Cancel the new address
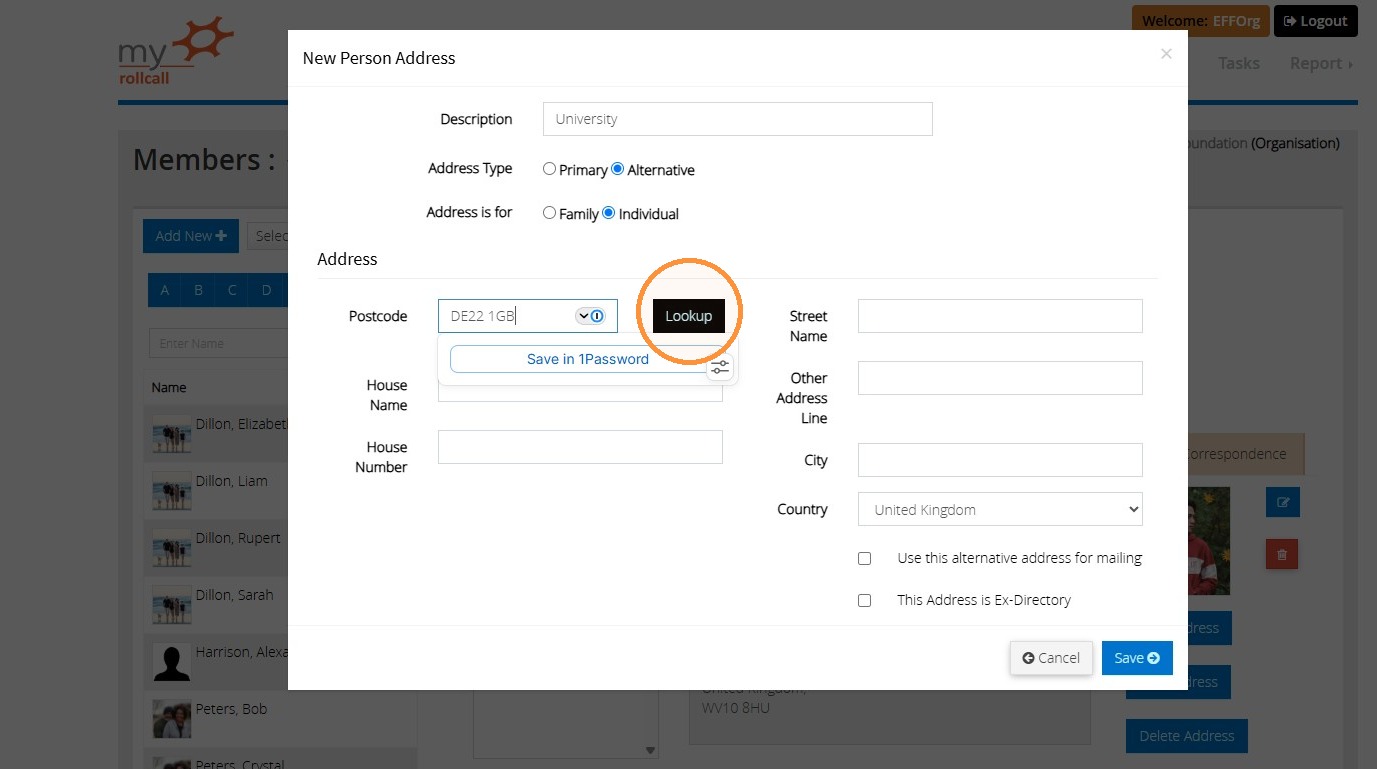This screenshot has width=1377, height=769. 1051,658
